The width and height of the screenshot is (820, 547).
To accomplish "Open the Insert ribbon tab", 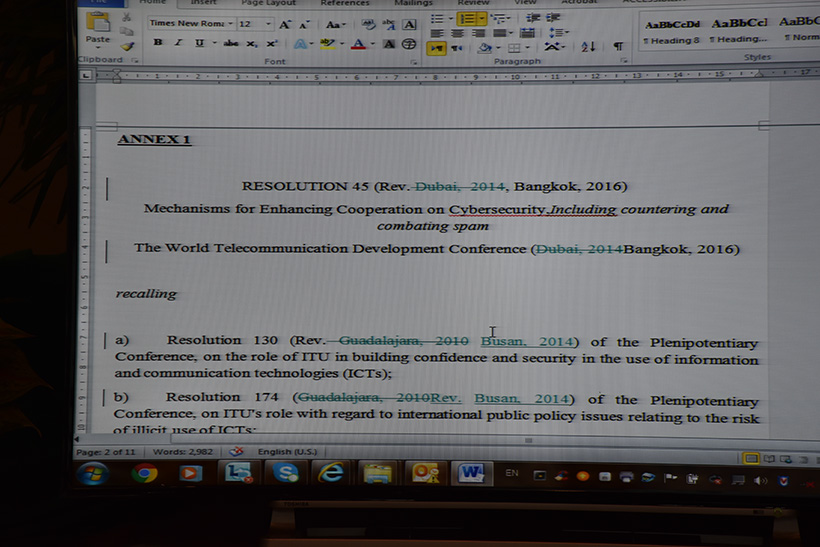I will (203, 3).
